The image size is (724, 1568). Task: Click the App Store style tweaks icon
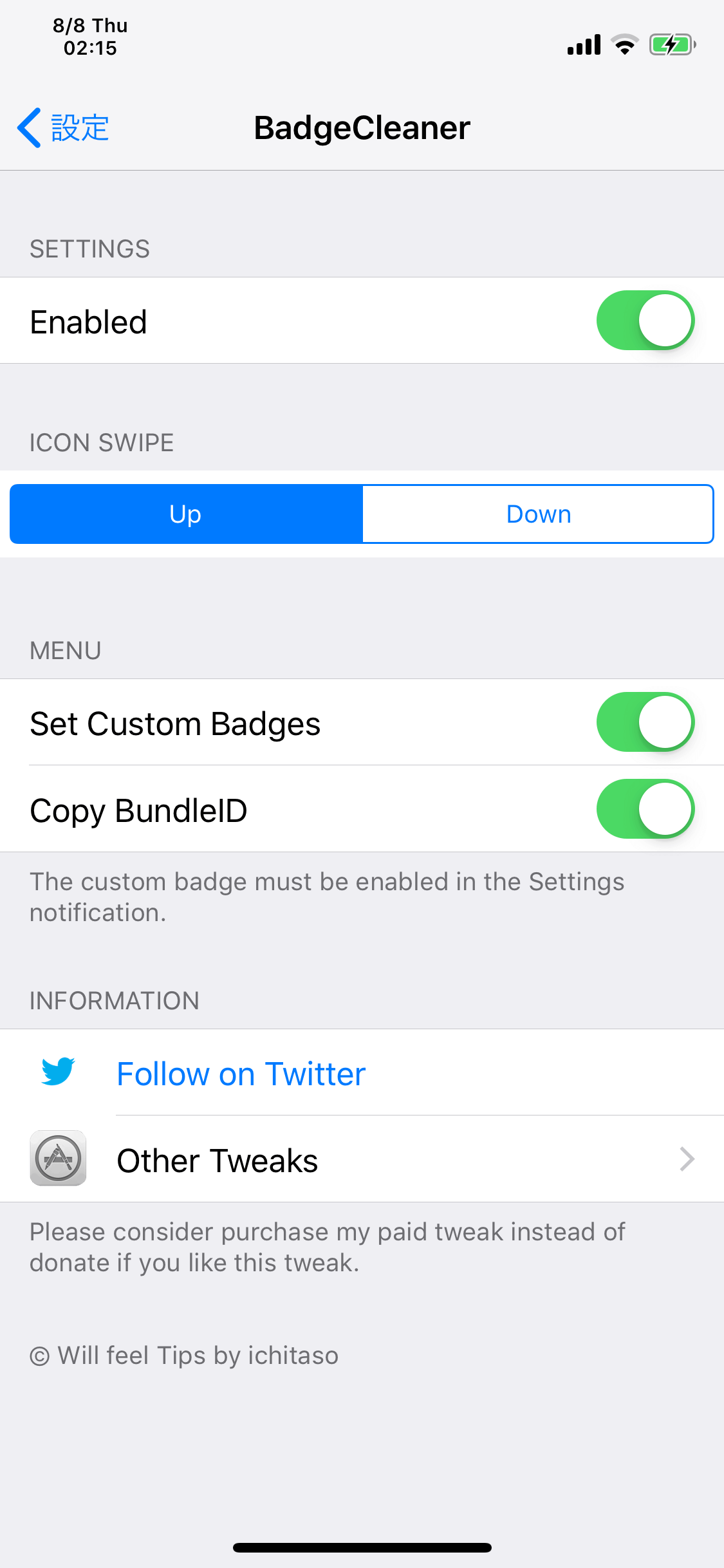(58, 1158)
